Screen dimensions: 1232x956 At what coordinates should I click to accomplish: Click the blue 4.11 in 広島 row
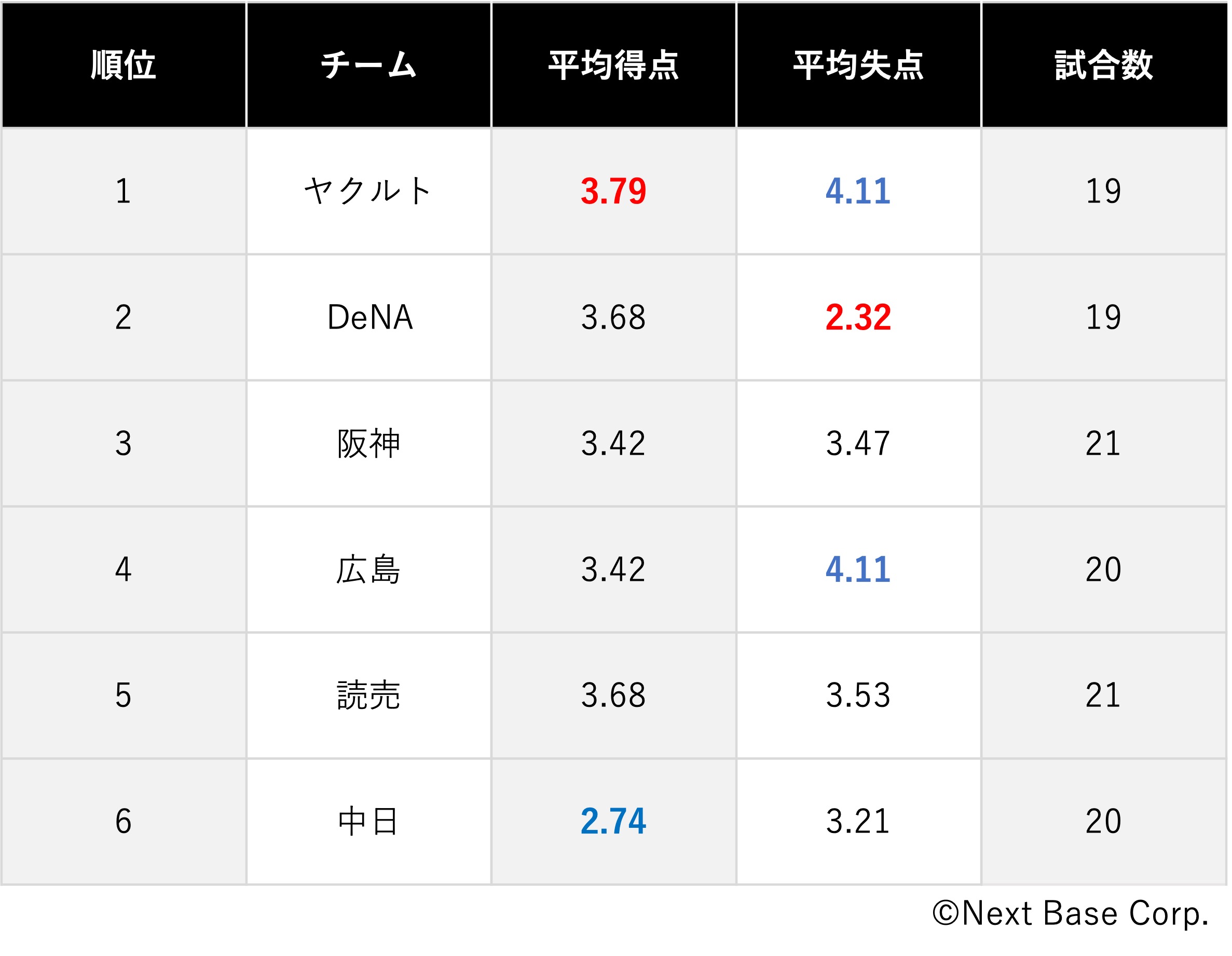click(x=858, y=569)
